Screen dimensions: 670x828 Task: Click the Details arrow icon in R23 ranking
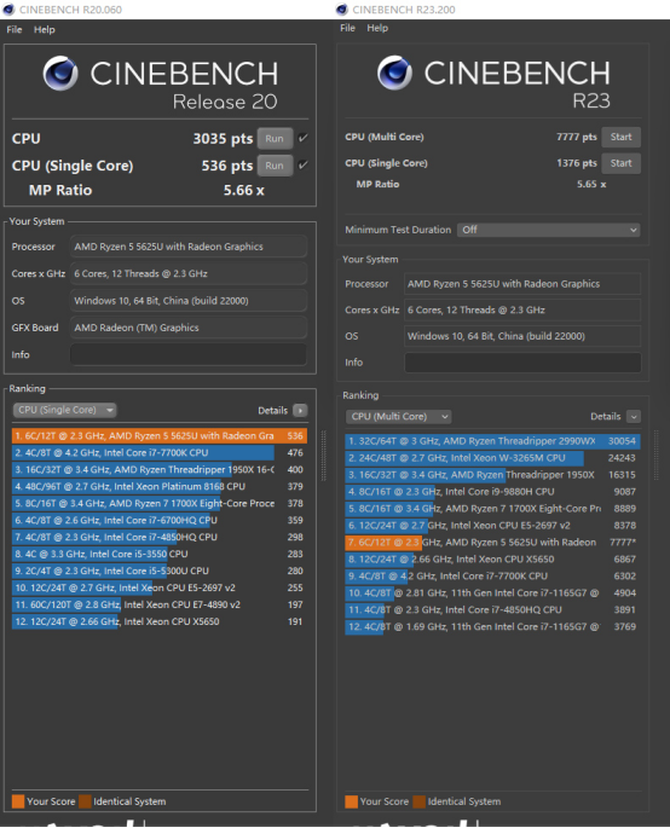pyautogui.click(x=634, y=416)
